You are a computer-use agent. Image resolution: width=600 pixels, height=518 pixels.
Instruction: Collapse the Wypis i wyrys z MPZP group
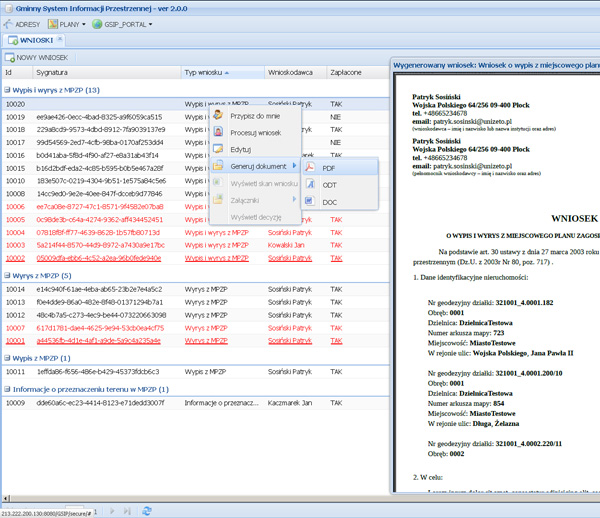tap(7, 90)
